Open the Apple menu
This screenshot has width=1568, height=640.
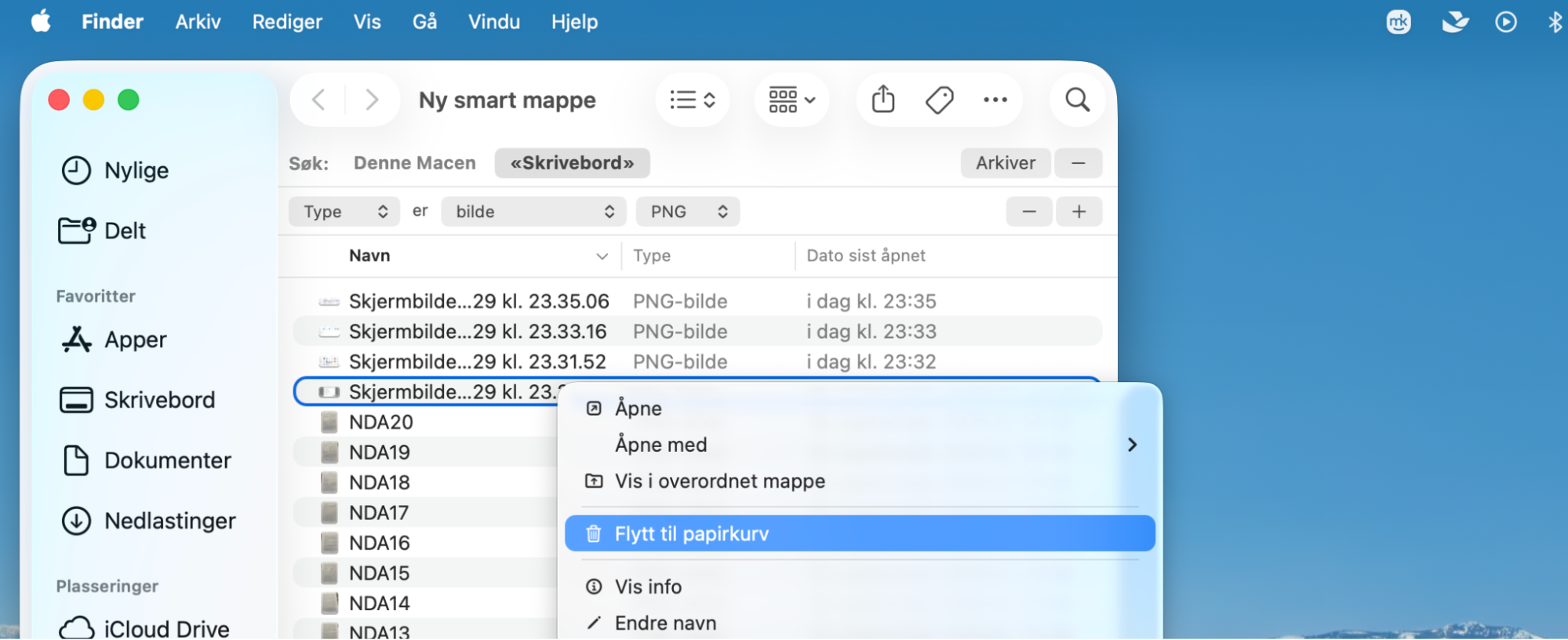[x=41, y=21]
